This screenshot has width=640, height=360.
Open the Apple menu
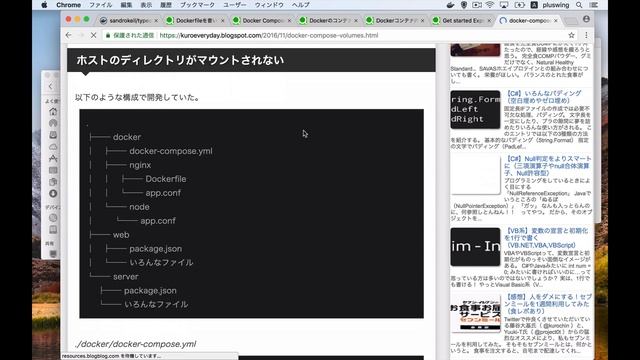point(44,5)
